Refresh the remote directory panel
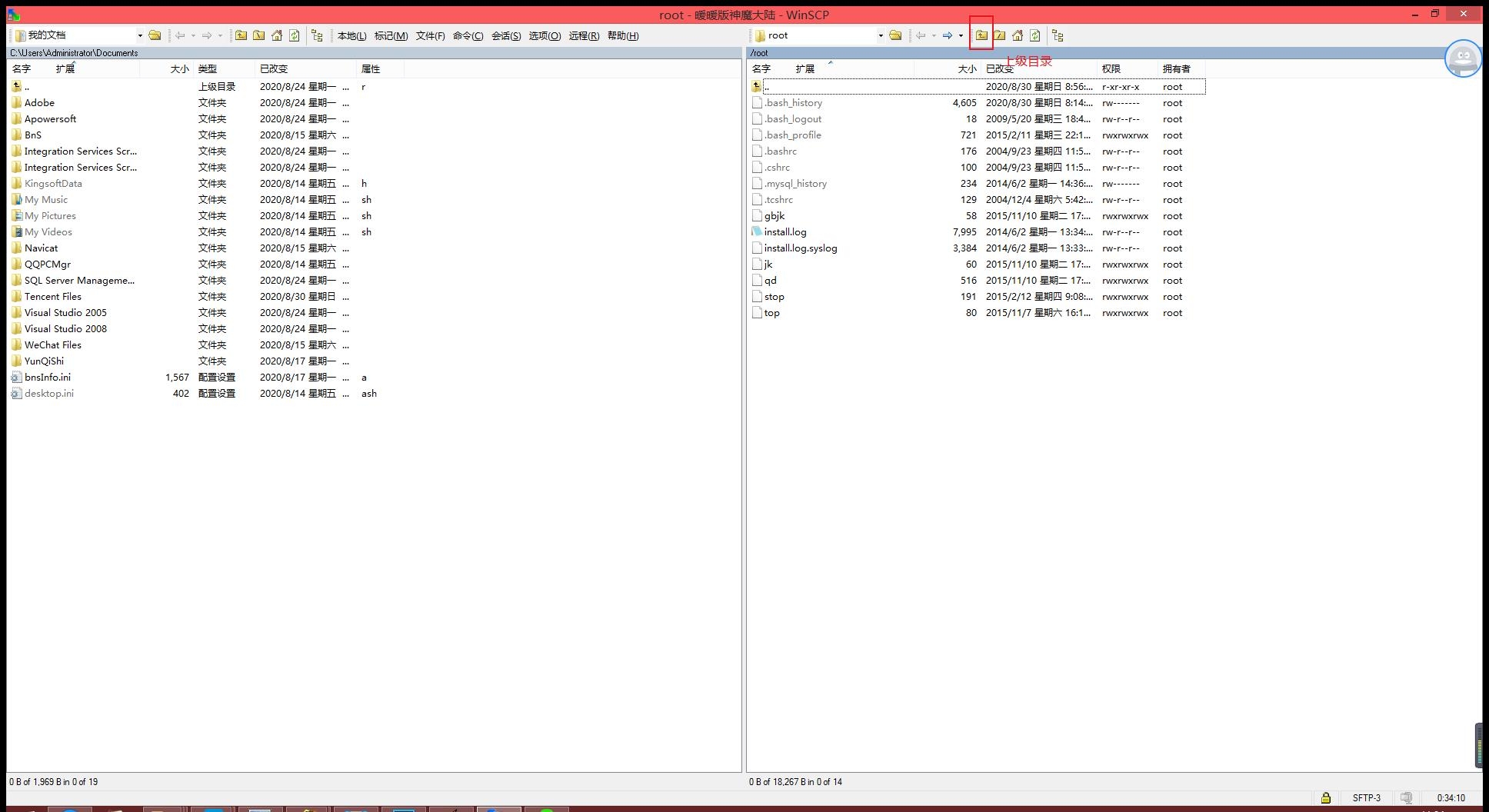The image size is (1489, 812). (1035, 35)
